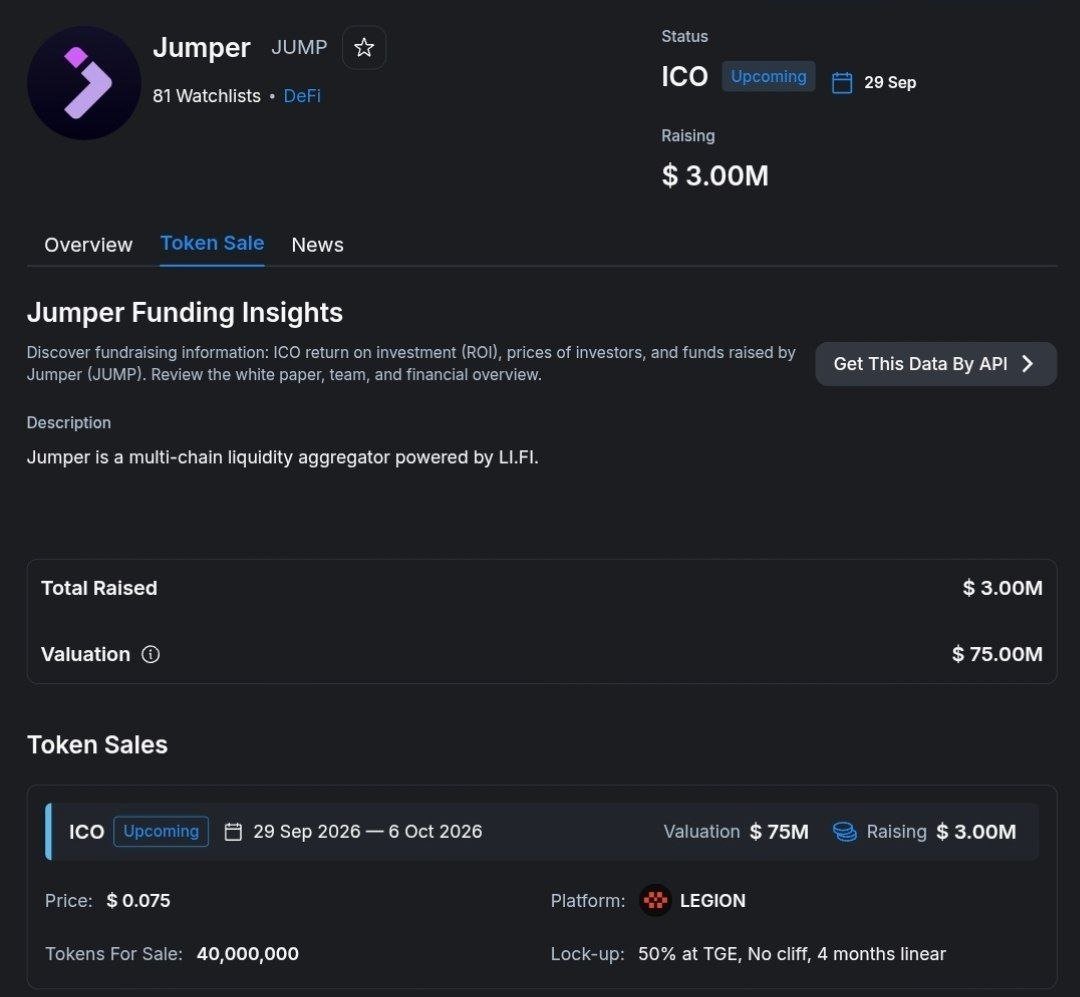The width and height of the screenshot is (1080, 997).
Task: Click the Total Raised $ 3.00M value
Action: (1002, 588)
